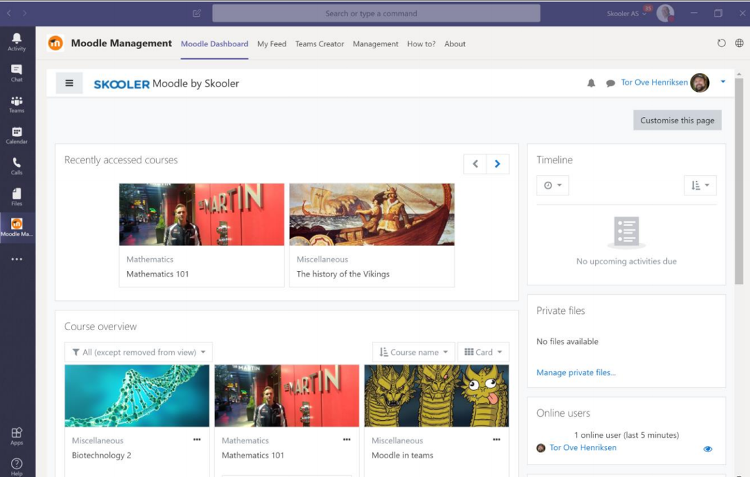Viewport: 750px width, 477px height.
Task: Open Mathematics 101 overview card options menu
Action: tap(346, 439)
